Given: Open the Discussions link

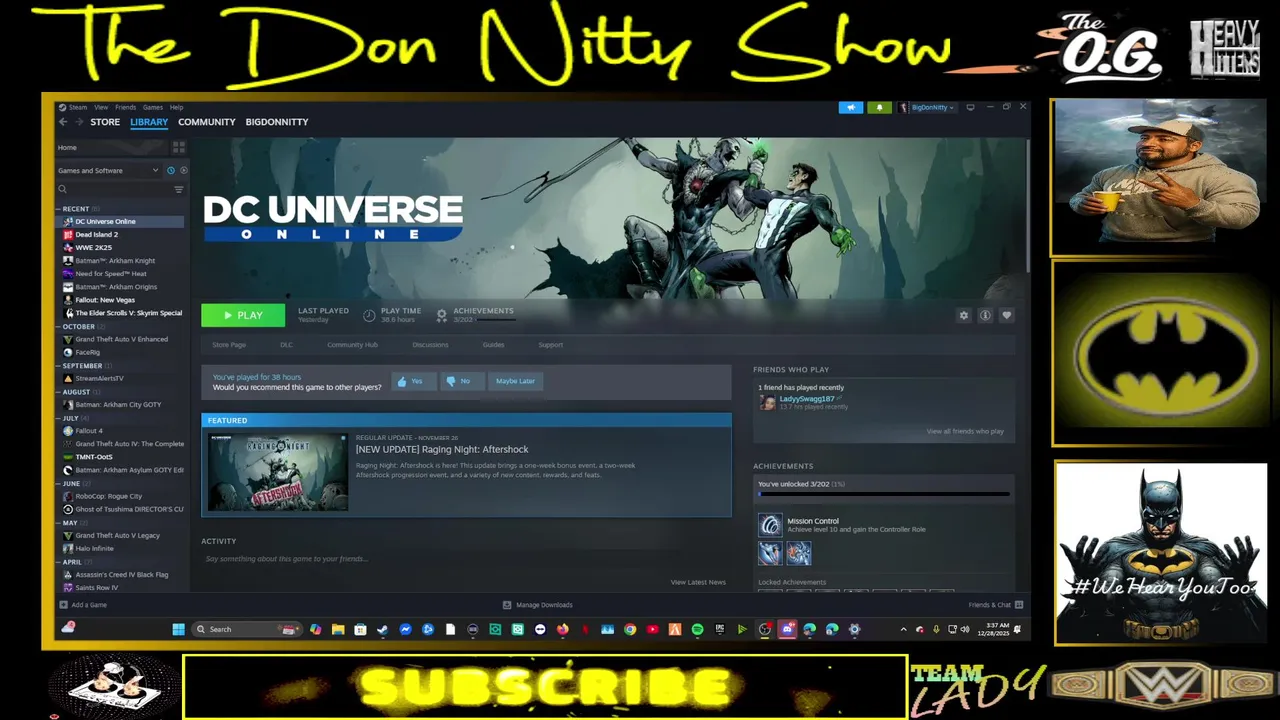Looking at the screenshot, I should 430,345.
